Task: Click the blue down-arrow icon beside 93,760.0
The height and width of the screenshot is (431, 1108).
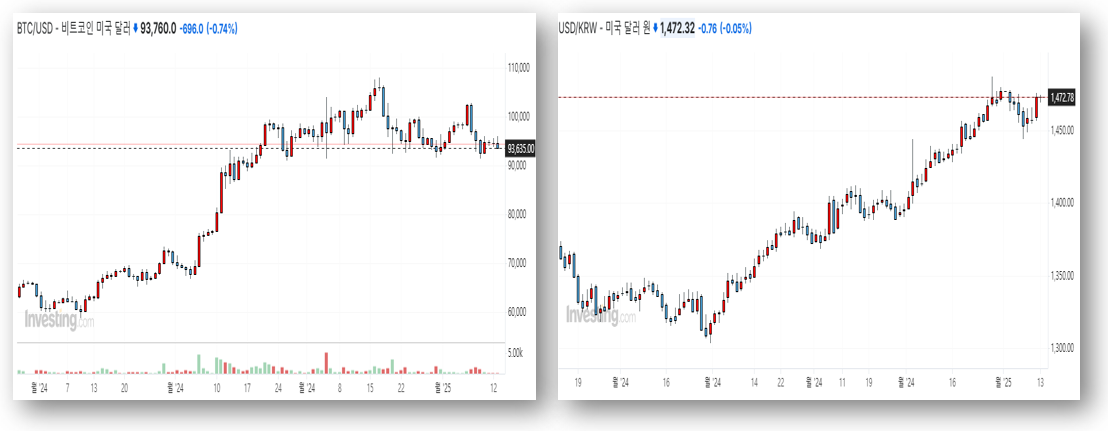Action: pyautogui.click(x=135, y=29)
